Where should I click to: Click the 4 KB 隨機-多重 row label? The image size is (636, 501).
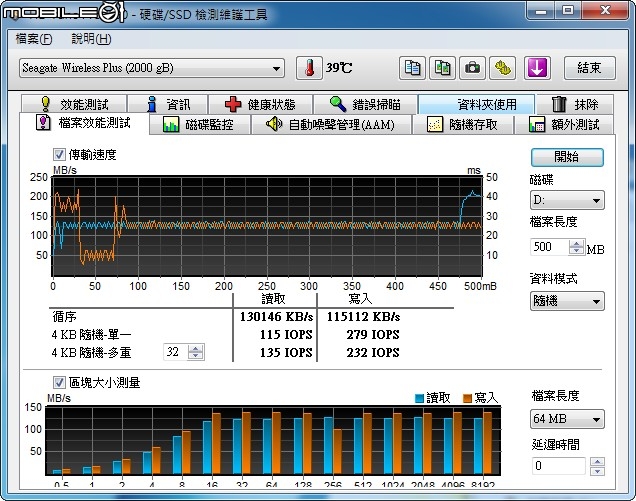click(x=91, y=353)
